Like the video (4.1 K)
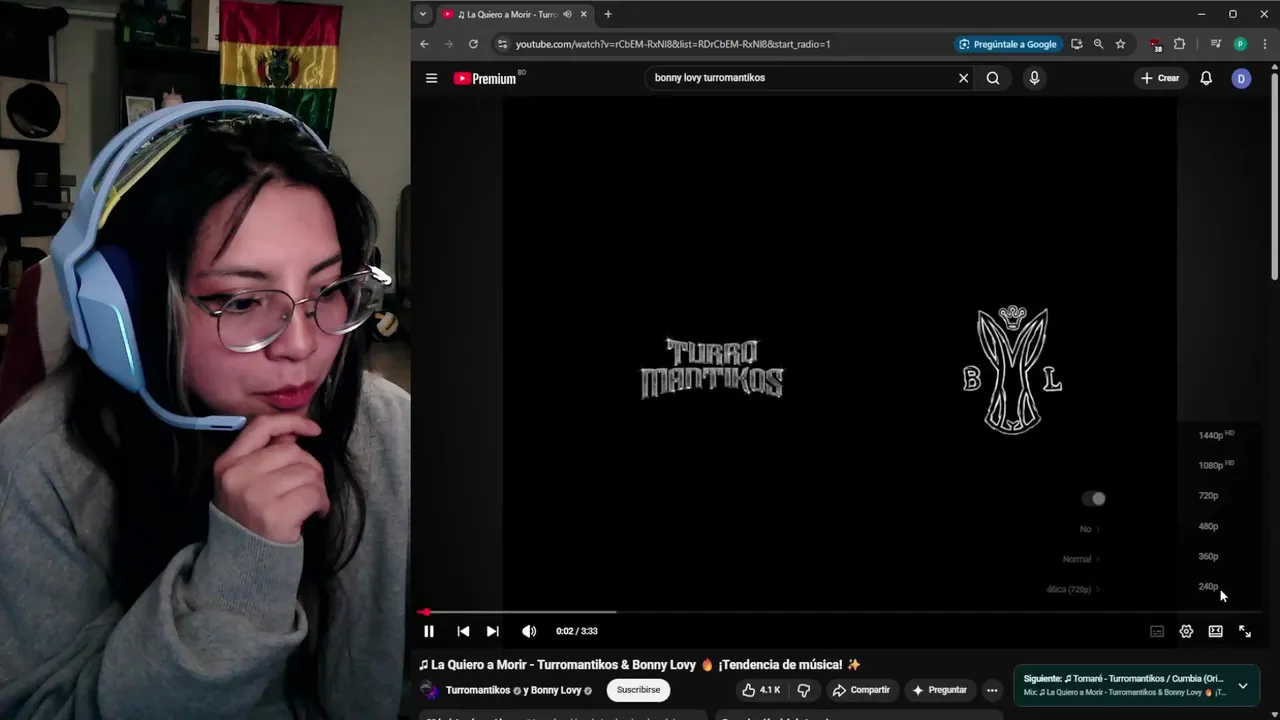Image resolution: width=1280 pixels, height=720 pixels. pos(761,690)
